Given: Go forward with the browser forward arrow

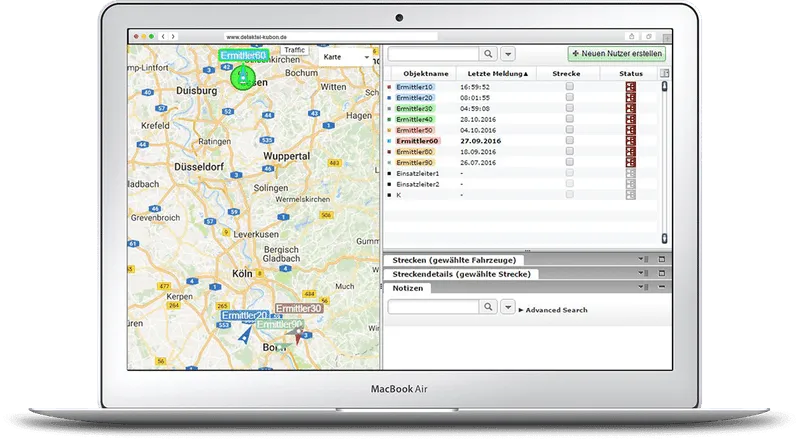Looking at the screenshot, I should coord(173,37).
